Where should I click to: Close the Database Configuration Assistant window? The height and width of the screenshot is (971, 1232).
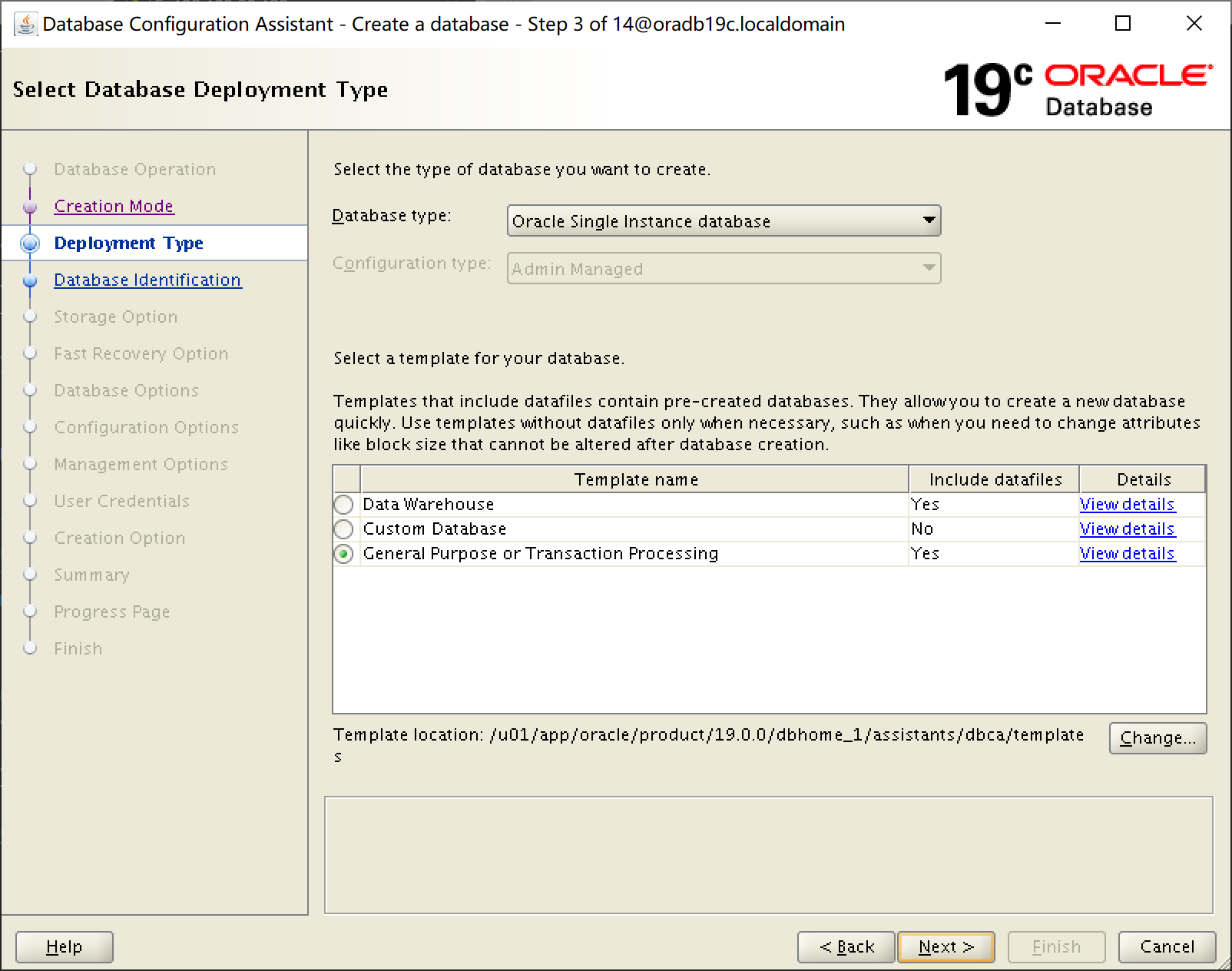(x=1194, y=24)
